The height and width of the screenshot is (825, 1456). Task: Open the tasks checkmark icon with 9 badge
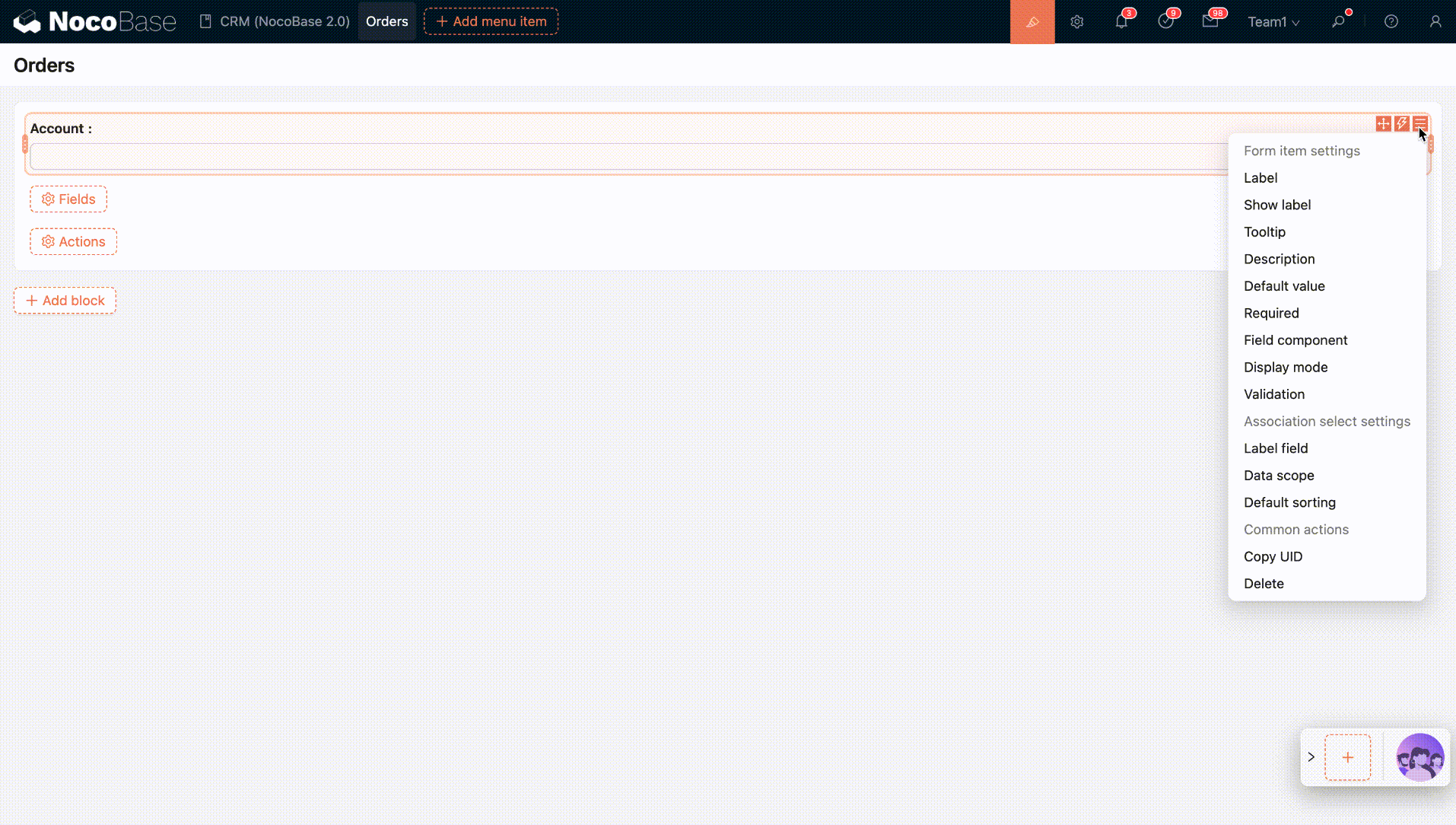coord(1165,22)
